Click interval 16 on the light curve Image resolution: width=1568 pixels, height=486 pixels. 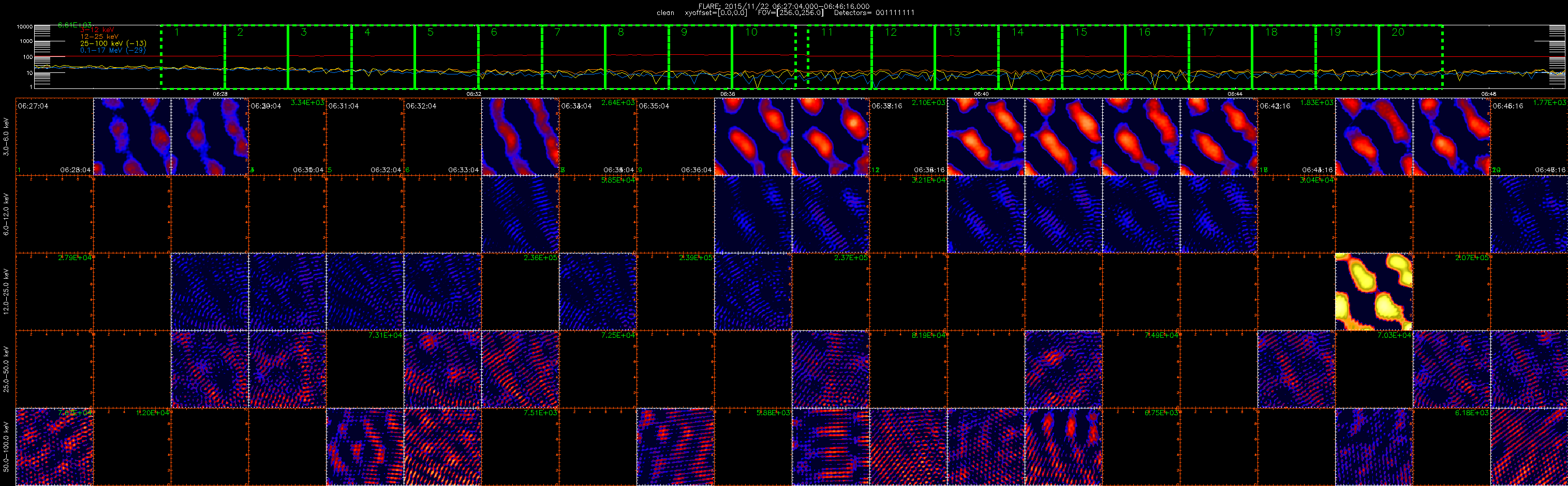pos(1157,57)
